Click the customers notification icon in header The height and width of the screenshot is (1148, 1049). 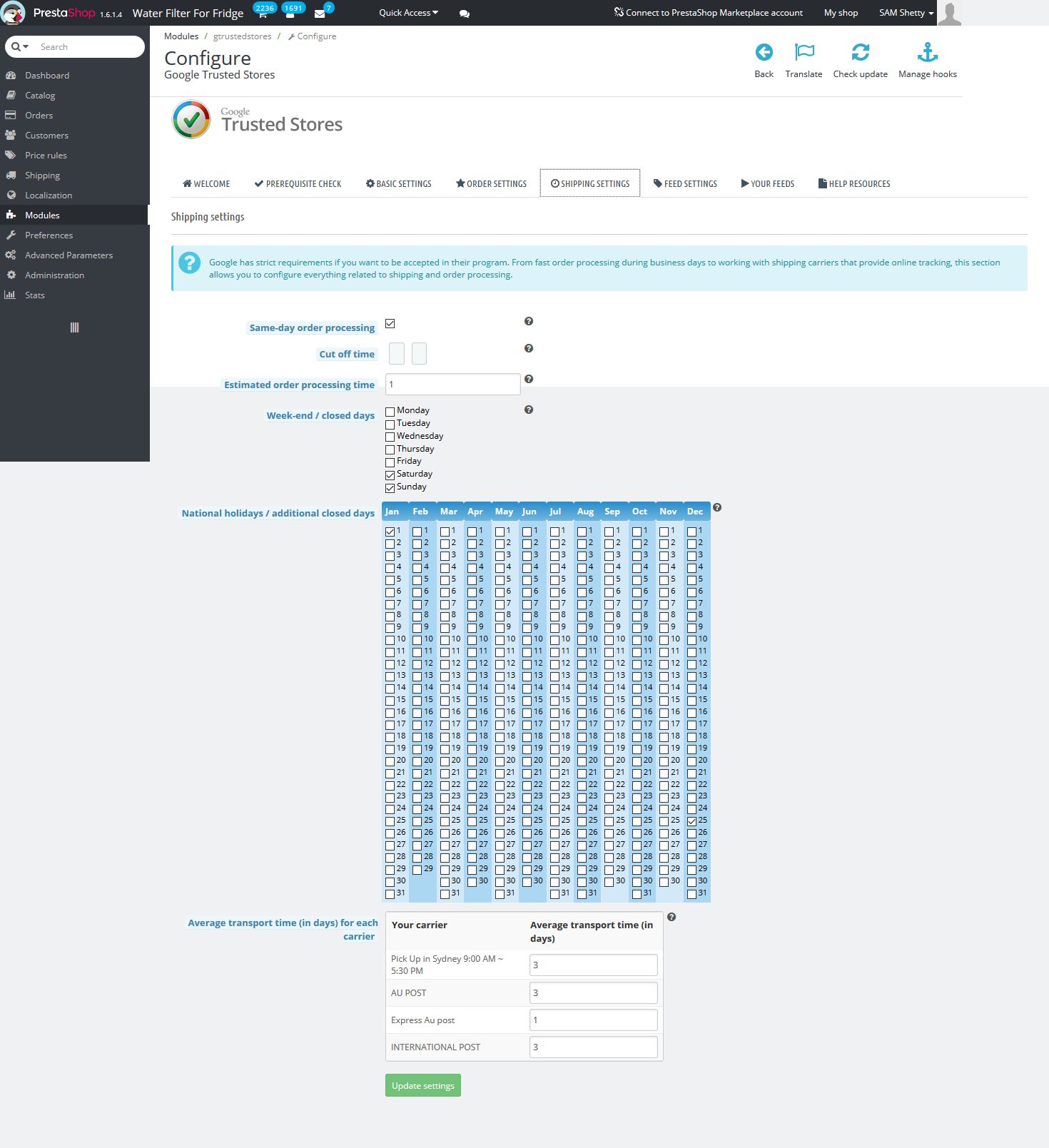coord(290,14)
